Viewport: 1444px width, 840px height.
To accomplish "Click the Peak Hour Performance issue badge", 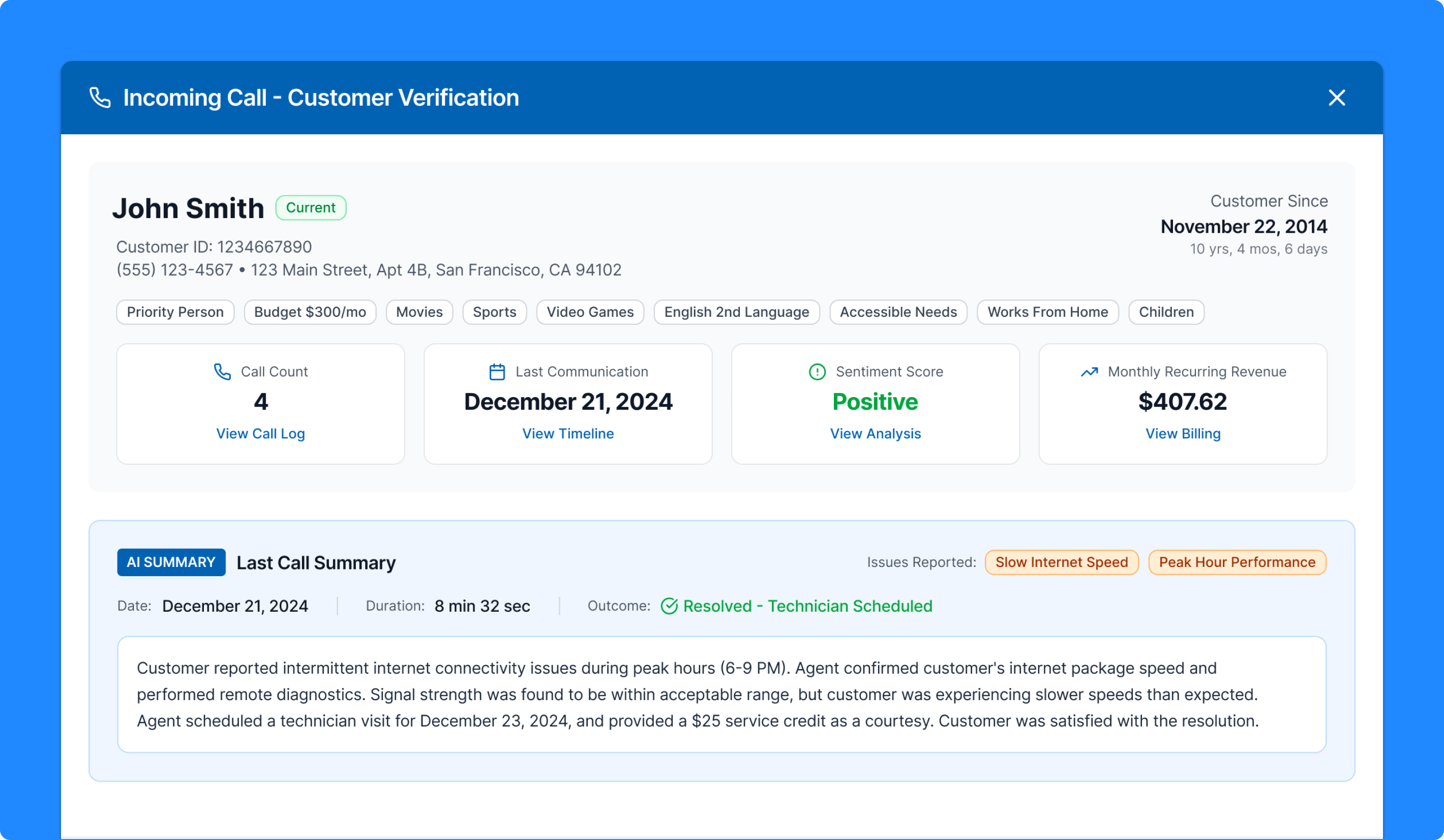I will 1237,562.
